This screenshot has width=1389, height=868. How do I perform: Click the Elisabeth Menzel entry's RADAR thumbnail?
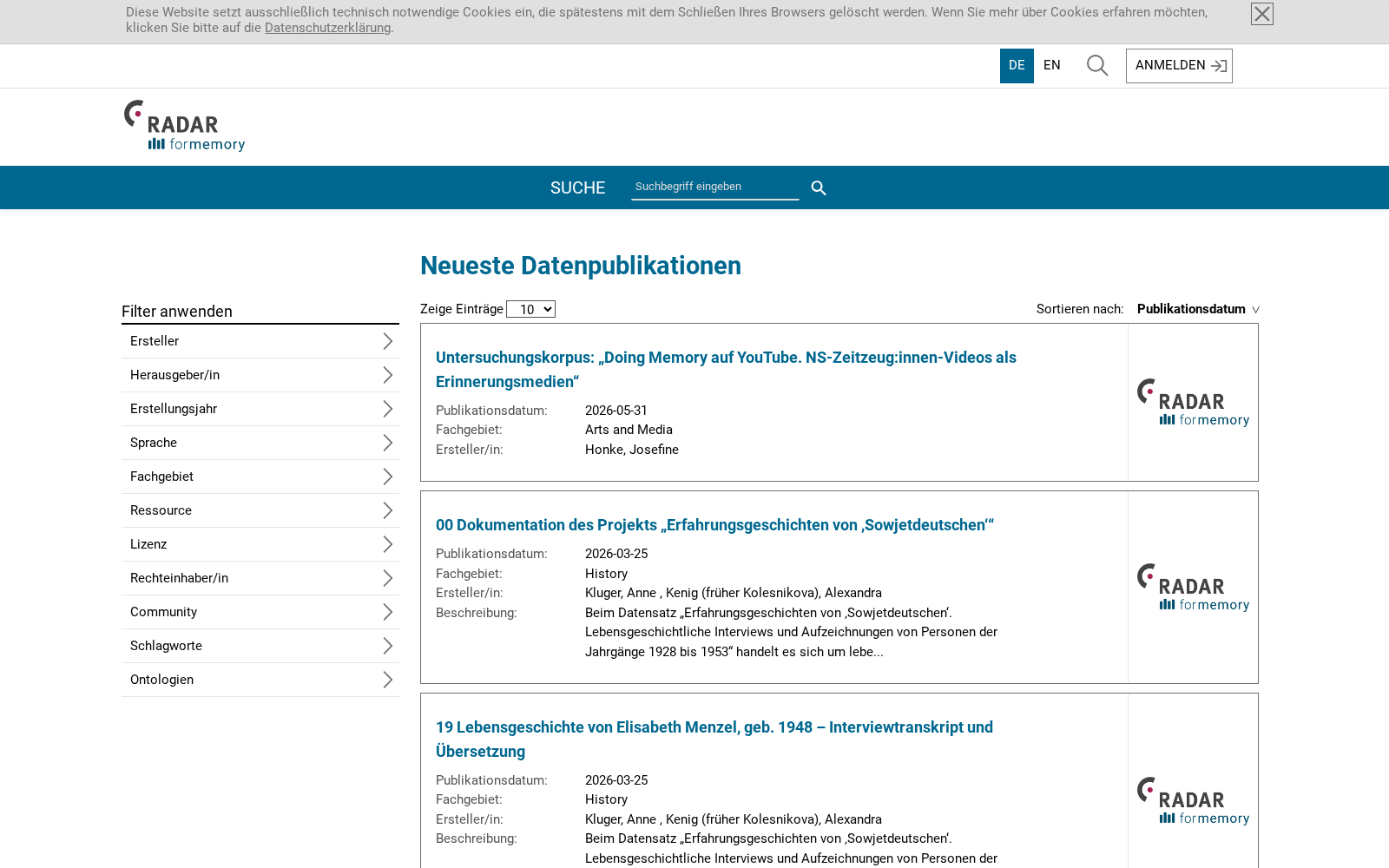(x=1193, y=801)
